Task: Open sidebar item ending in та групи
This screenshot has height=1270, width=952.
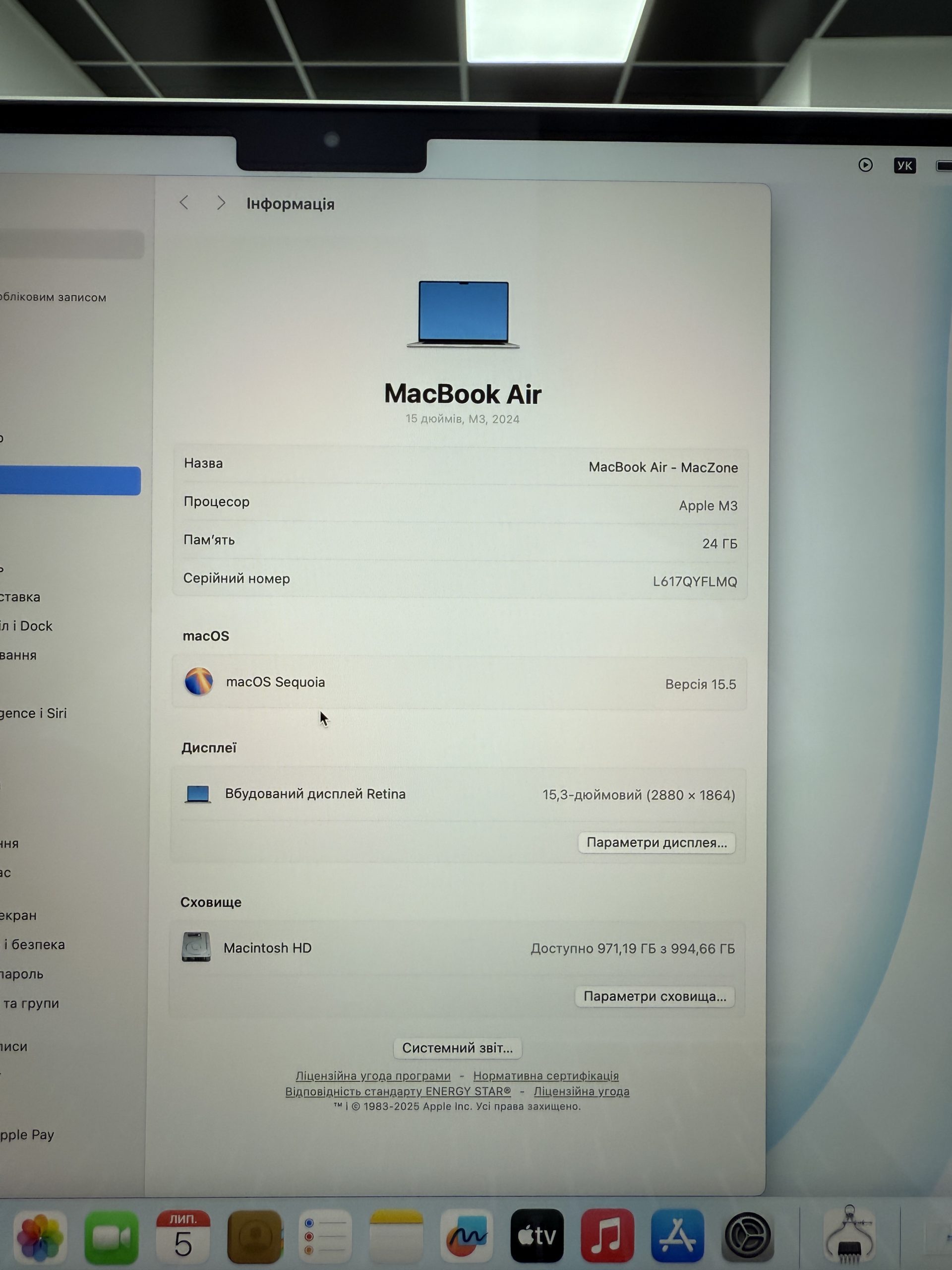Action: pos(30,1003)
